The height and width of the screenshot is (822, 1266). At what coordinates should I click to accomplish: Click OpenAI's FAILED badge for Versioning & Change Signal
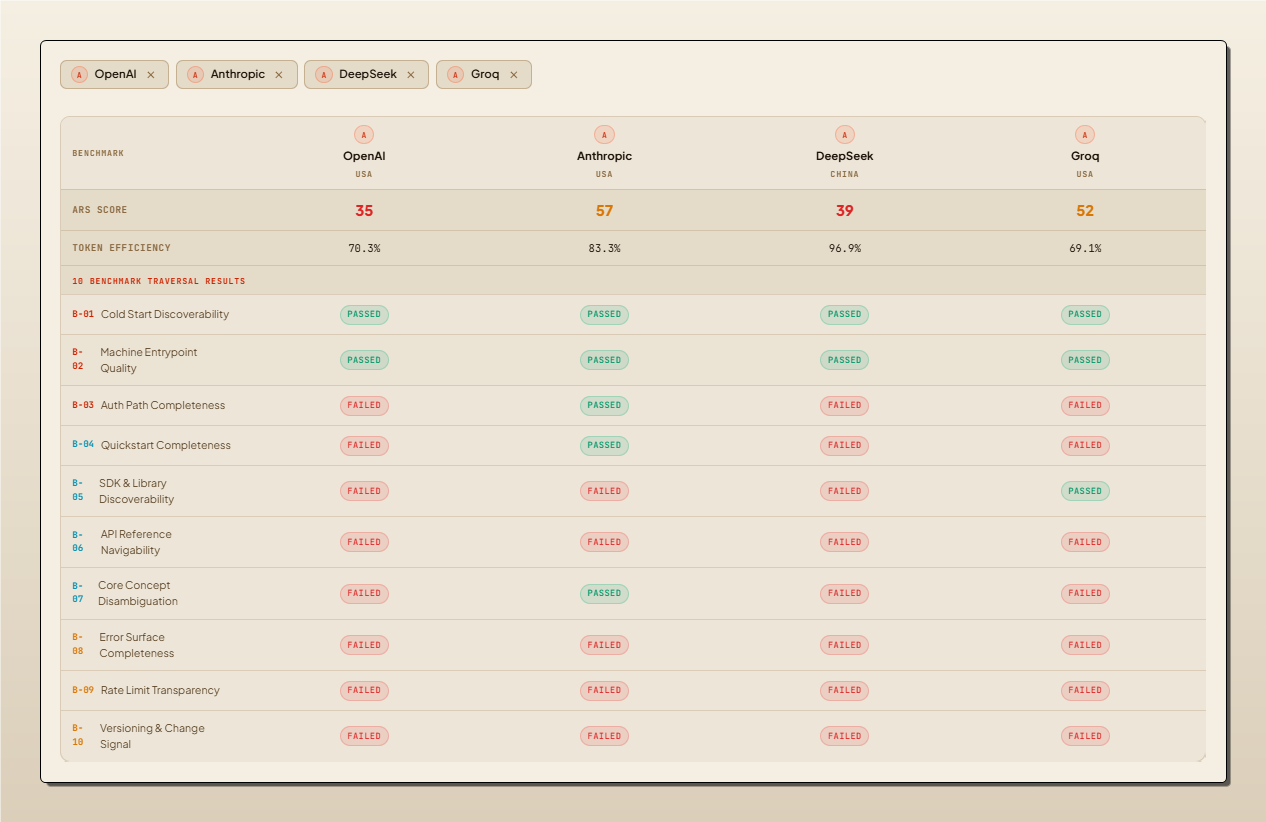coord(364,736)
